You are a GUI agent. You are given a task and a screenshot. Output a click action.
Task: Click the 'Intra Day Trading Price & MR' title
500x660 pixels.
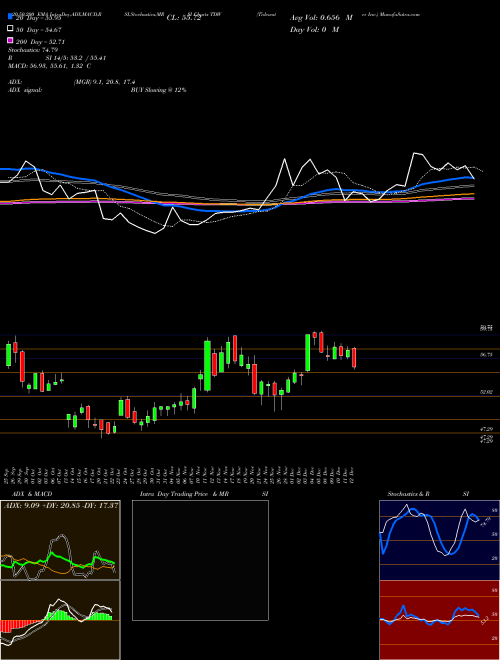184,494
